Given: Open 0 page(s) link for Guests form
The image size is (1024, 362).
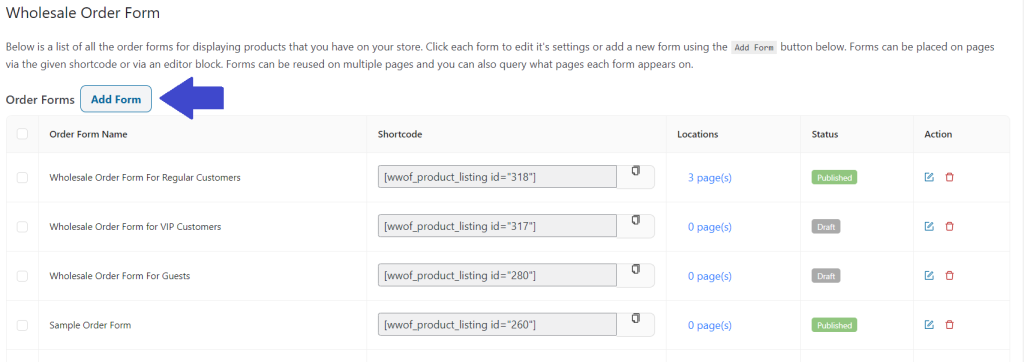Looking at the screenshot, I should [x=710, y=276].
